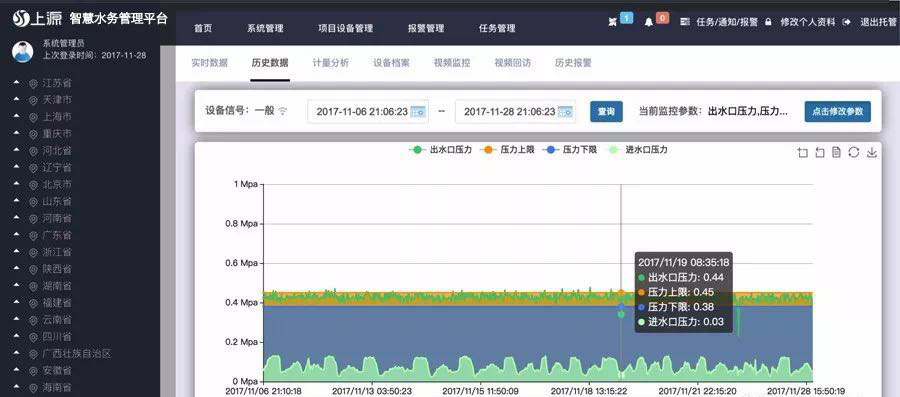Viewport: 900px width, 397px height.
Task: Expand the 云南省 tree arrow
Action: coord(17,320)
